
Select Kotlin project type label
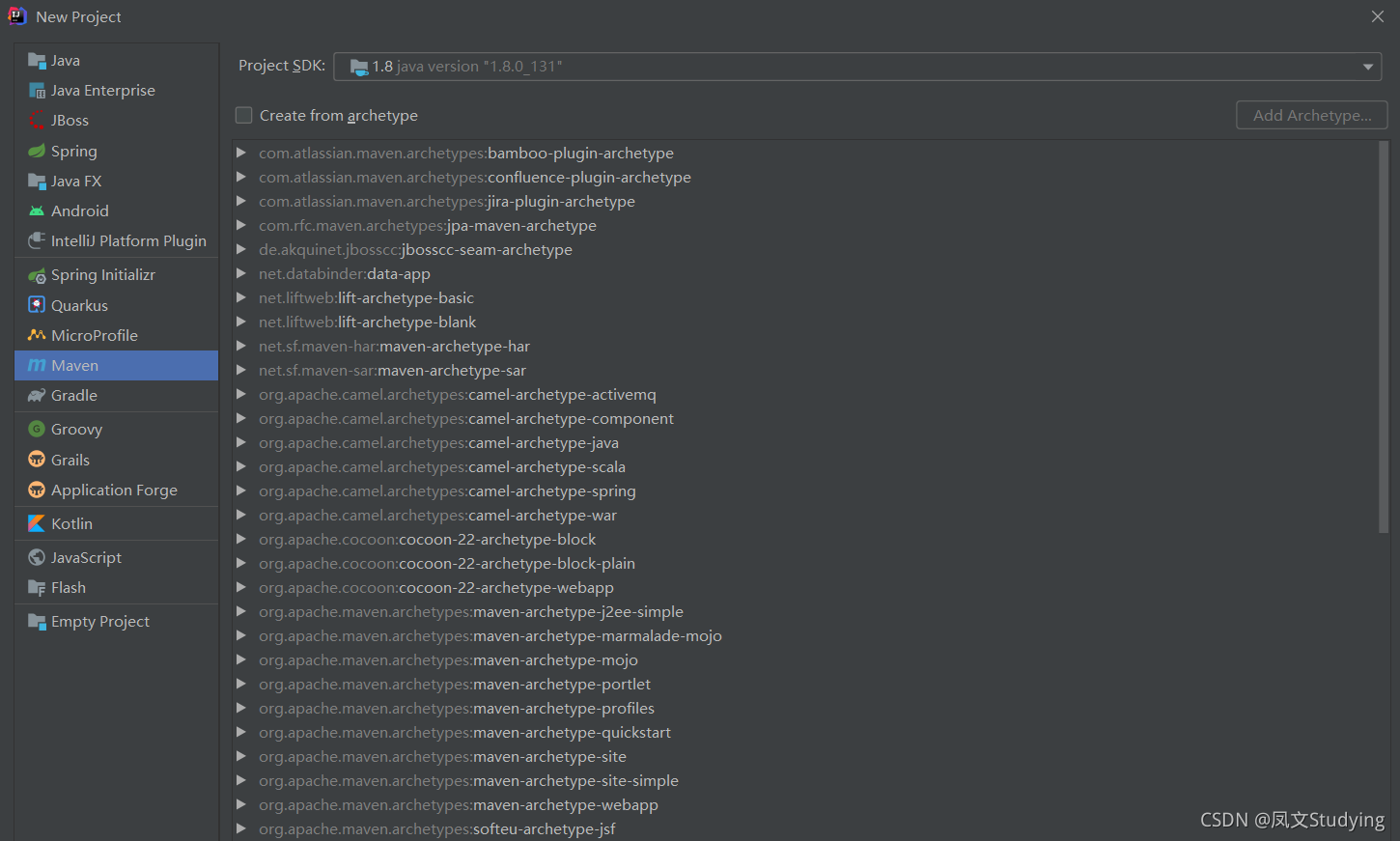72,523
